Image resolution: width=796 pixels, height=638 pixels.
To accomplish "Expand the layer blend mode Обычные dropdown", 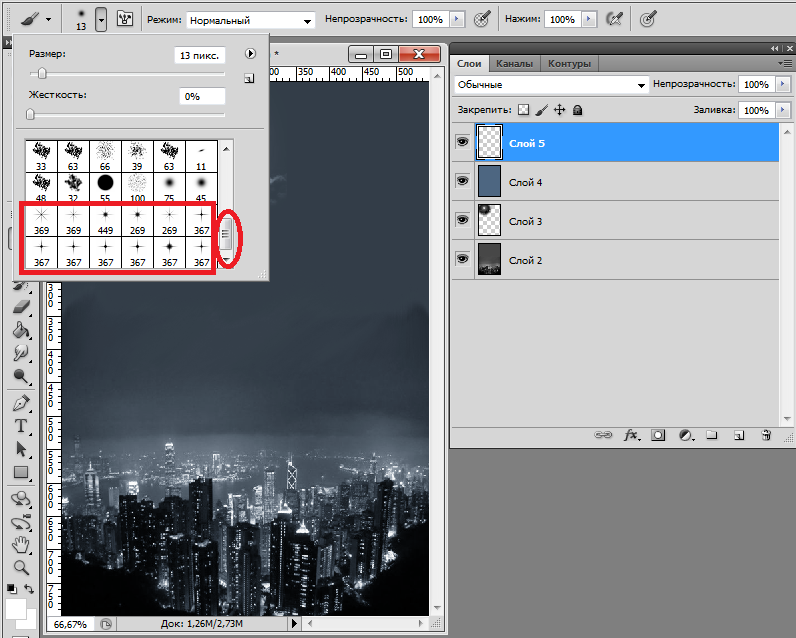I will [x=551, y=85].
